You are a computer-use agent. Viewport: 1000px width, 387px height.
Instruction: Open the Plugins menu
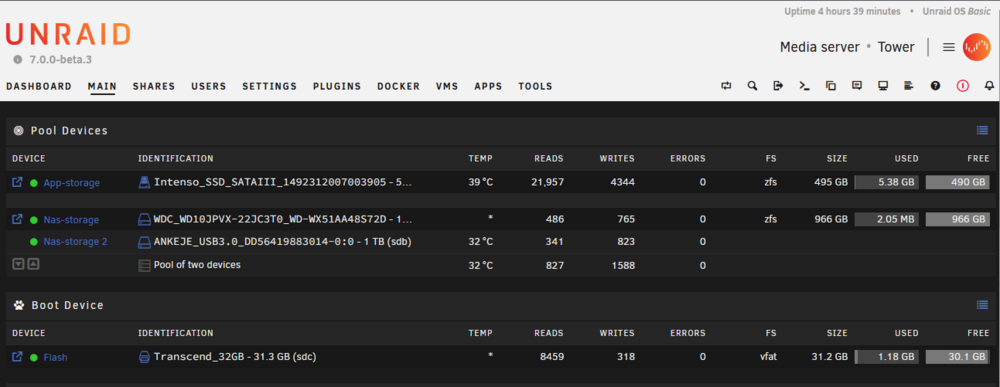tap(337, 86)
